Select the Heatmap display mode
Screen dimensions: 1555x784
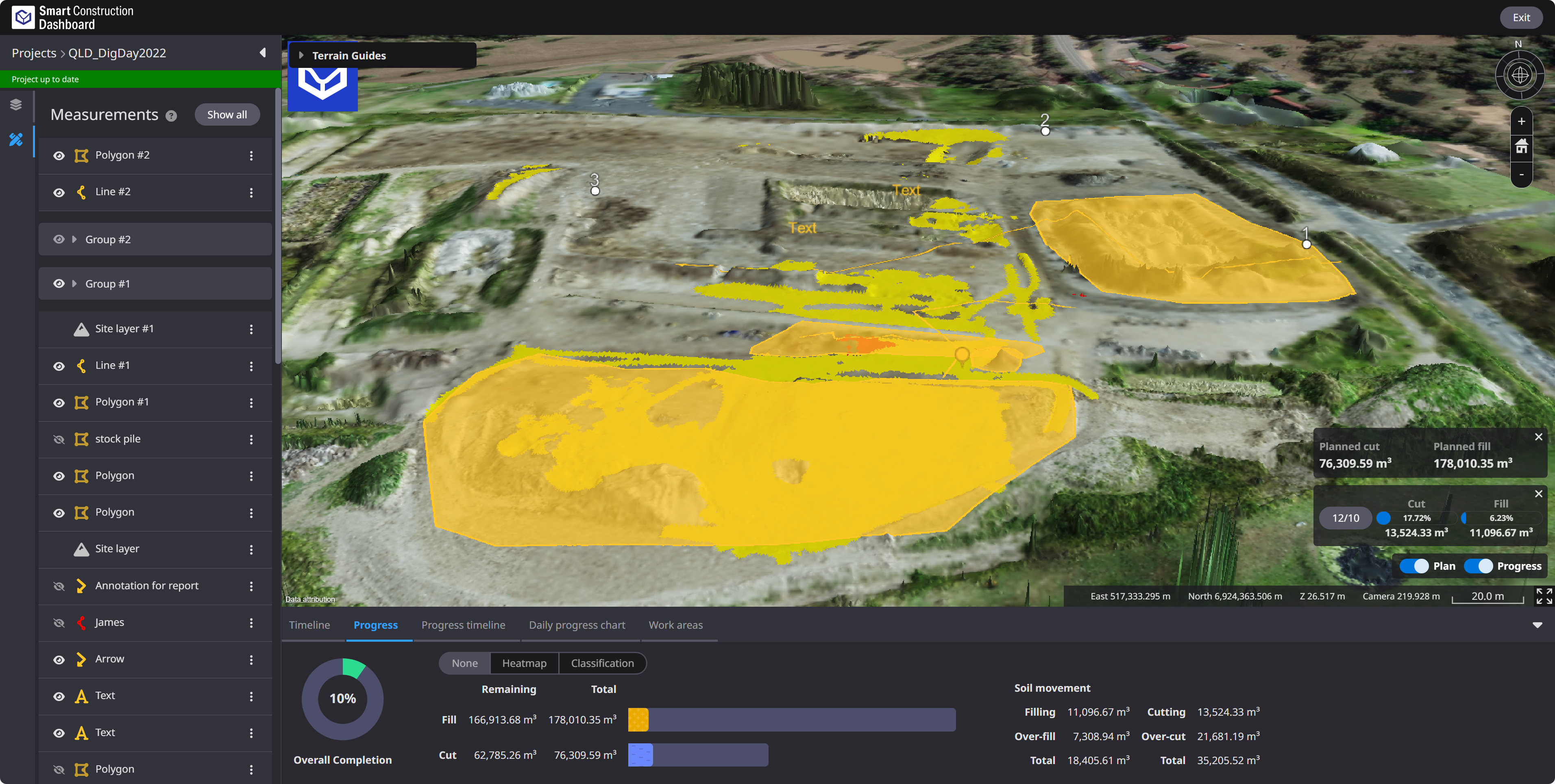(x=524, y=663)
